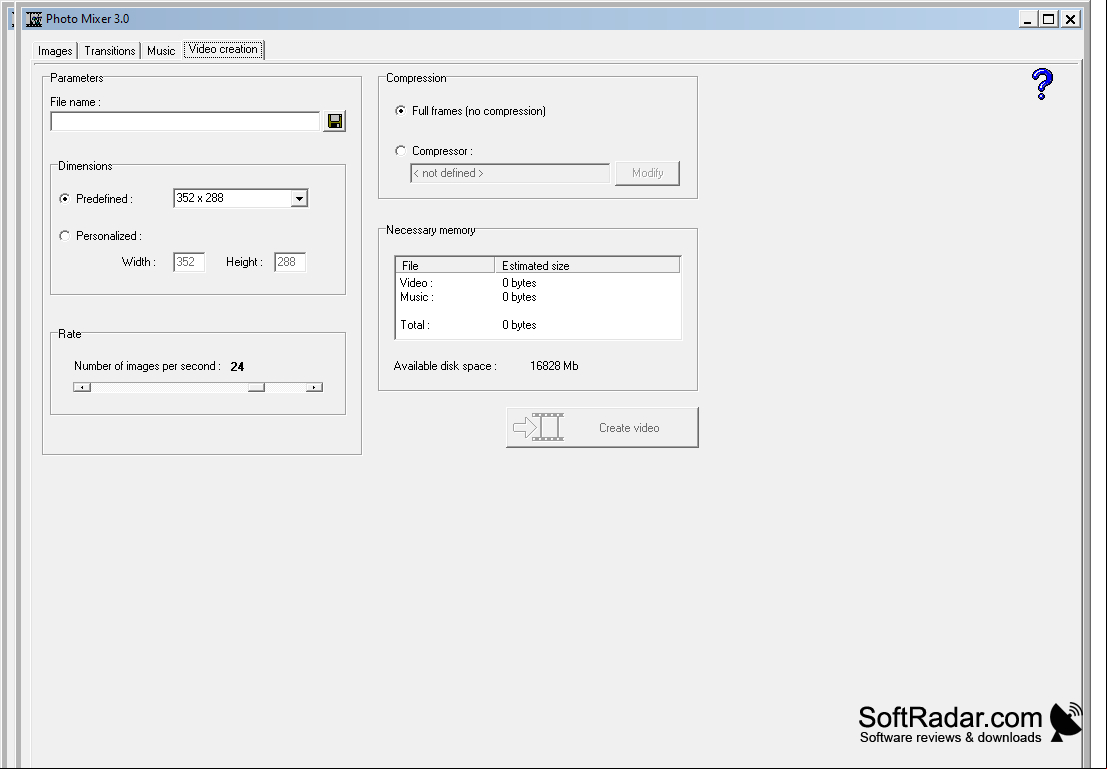Click right arrow of rate scrollbar

pyautogui.click(x=314, y=387)
